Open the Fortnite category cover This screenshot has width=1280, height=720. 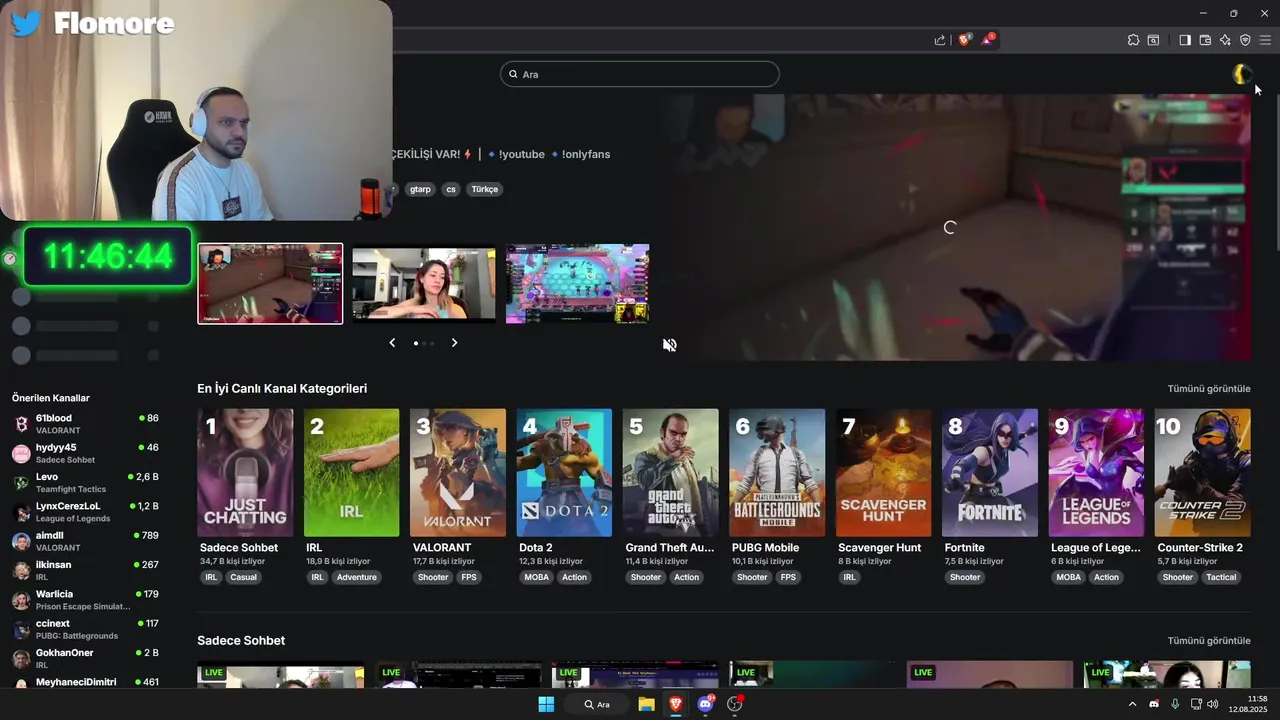tap(990, 472)
